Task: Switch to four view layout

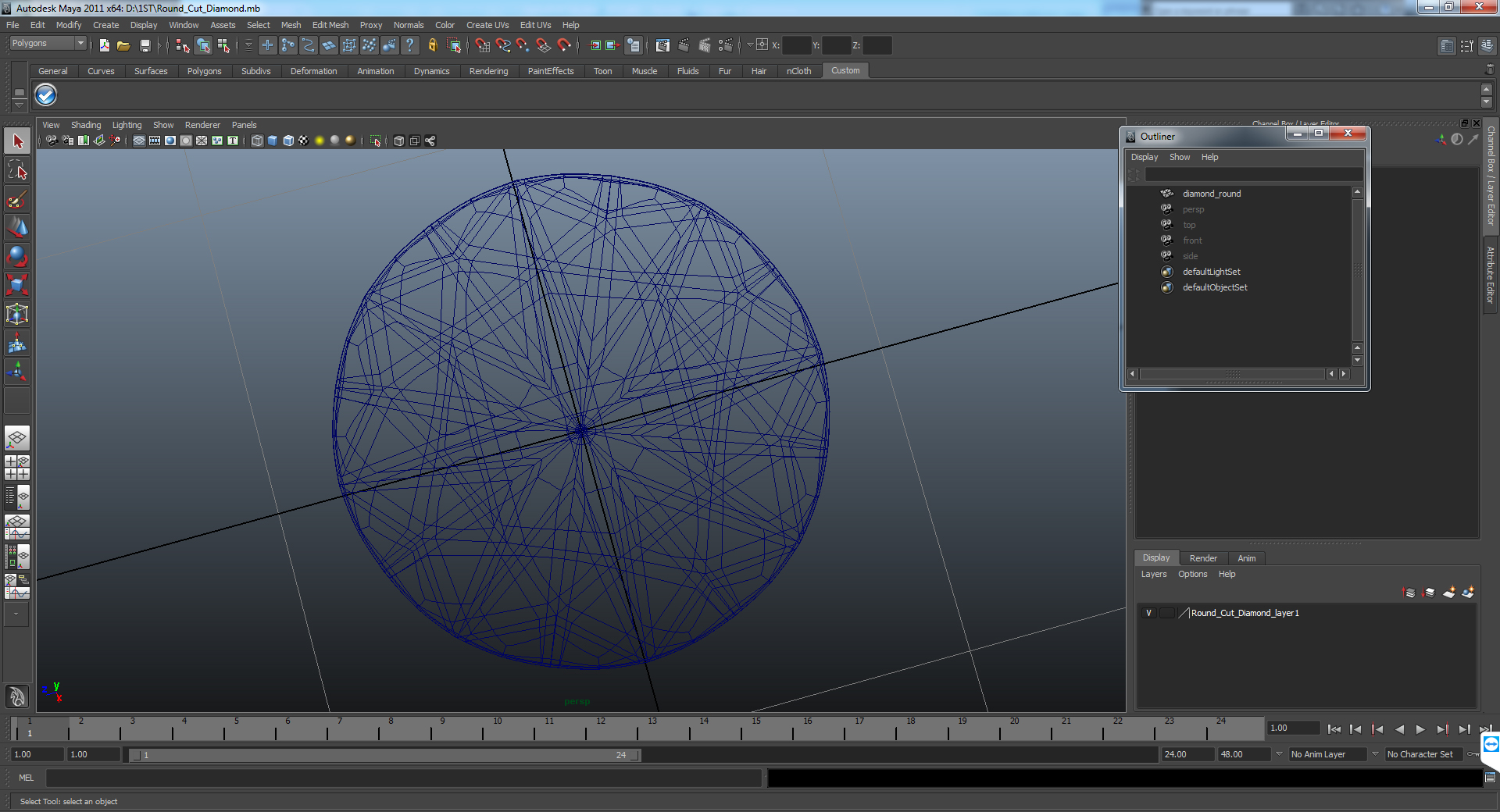Action: [17, 467]
